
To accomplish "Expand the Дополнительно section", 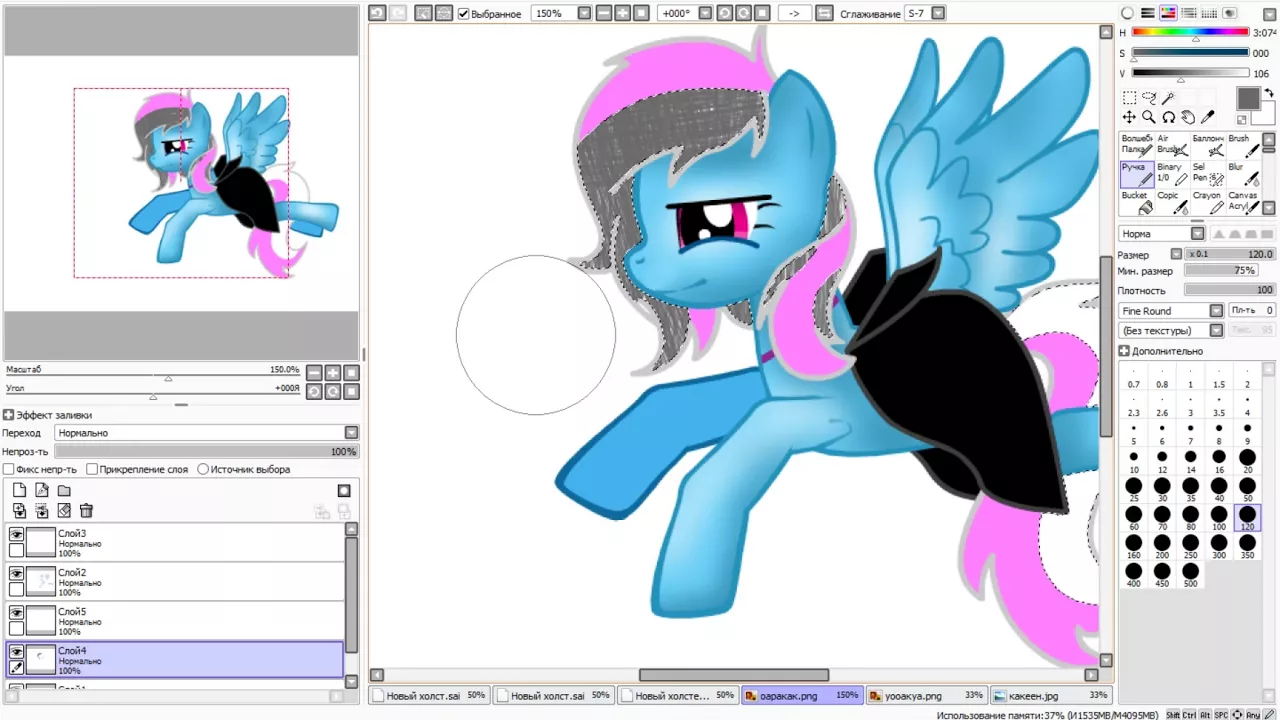I will [x=1124, y=351].
